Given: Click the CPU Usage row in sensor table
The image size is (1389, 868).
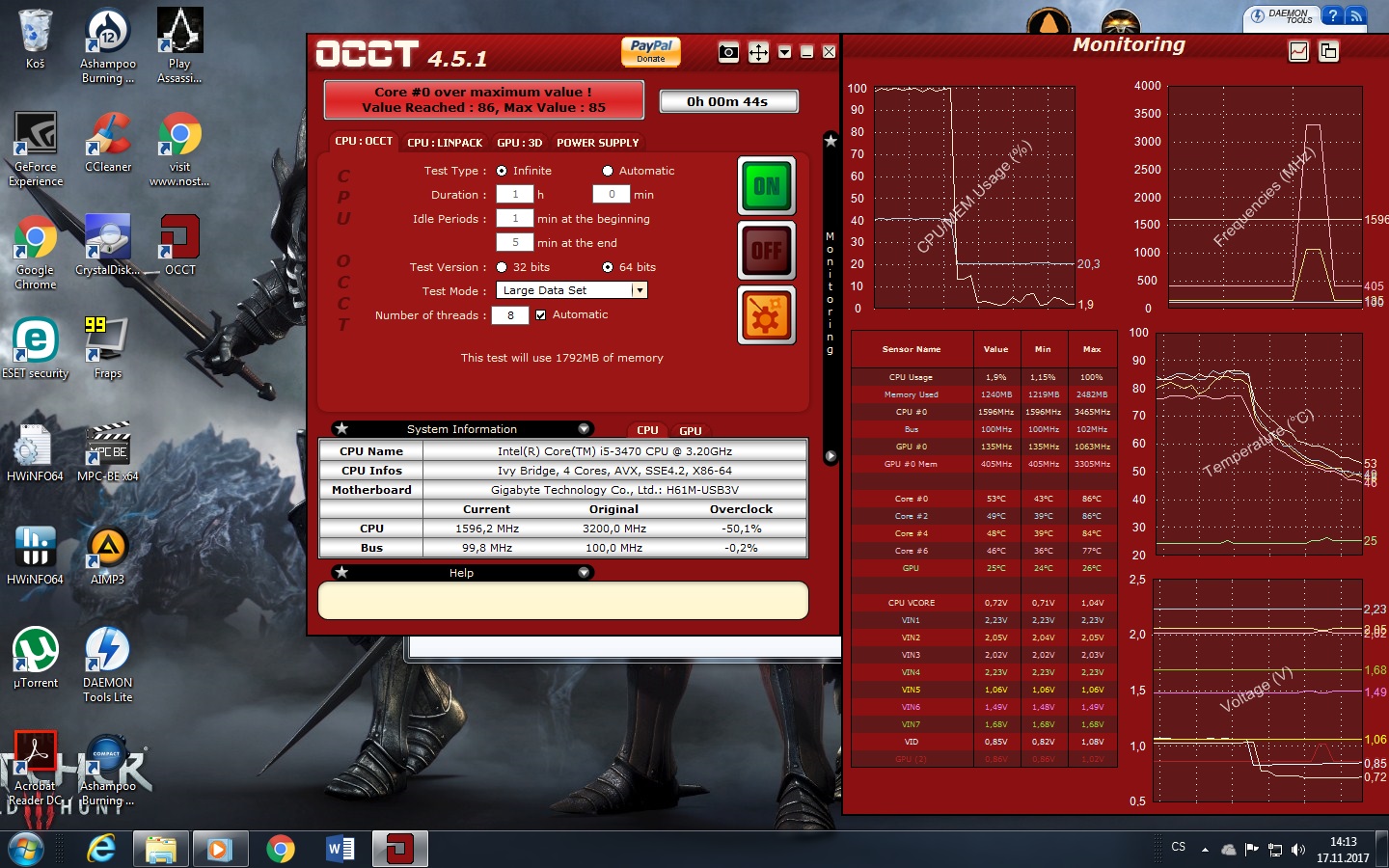Looking at the screenshot, I should pyautogui.click(x=984, y=377).
